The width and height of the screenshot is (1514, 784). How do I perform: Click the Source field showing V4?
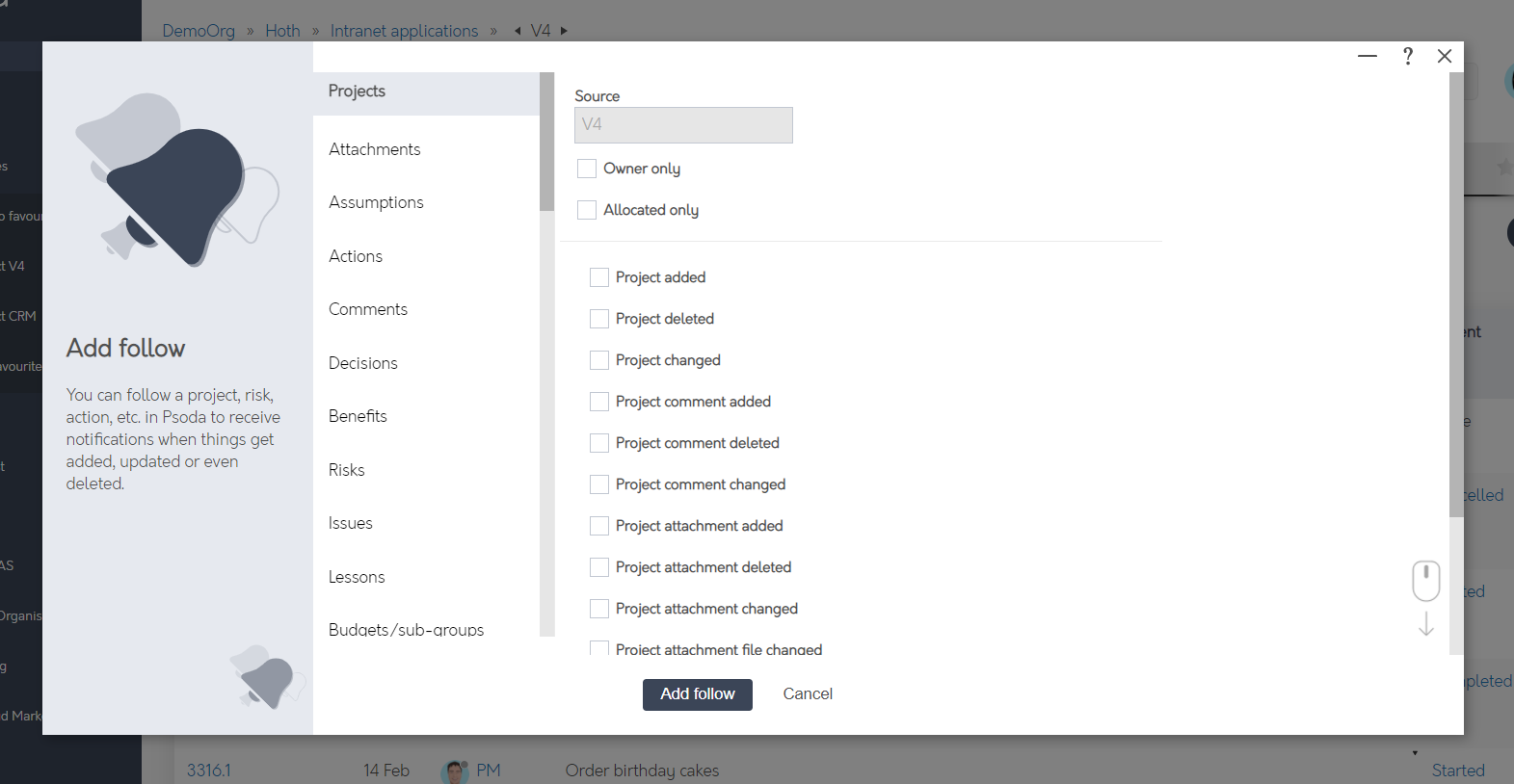683,125
